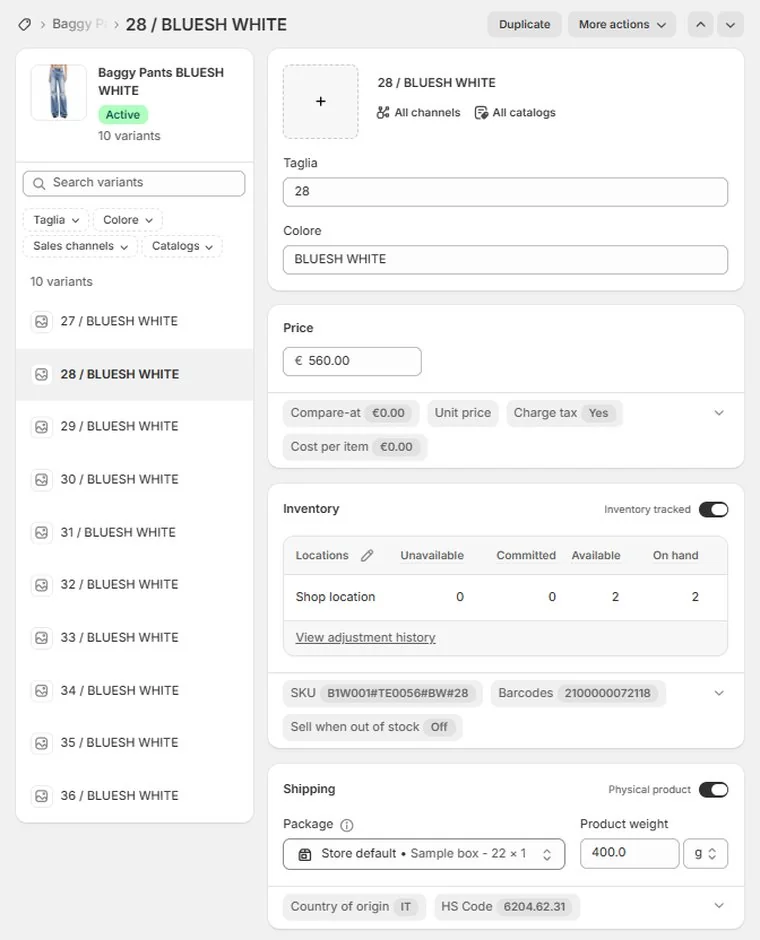Select variant 33 / BLUESH WHITE
Screen dimensions: 760x940
click(134, 638)
